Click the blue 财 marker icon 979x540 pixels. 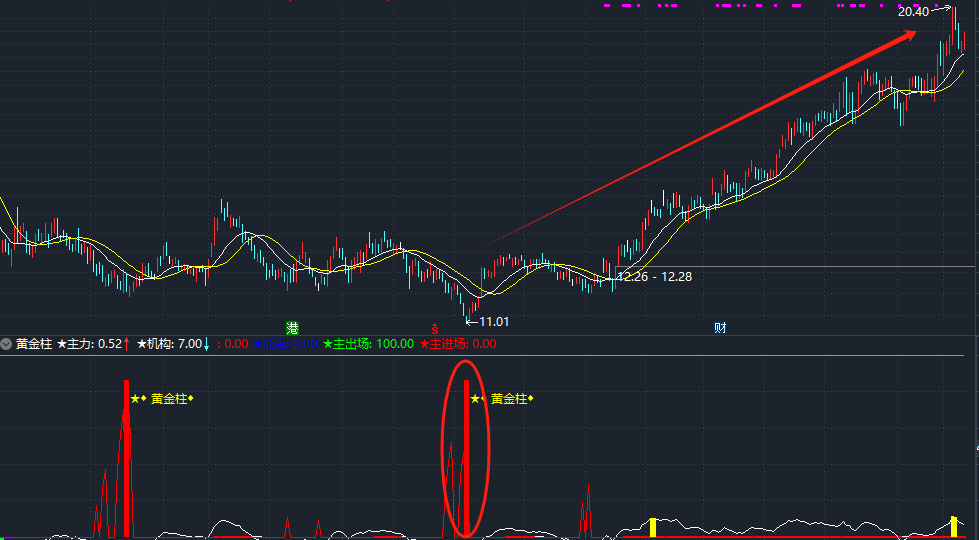point(719,328)
